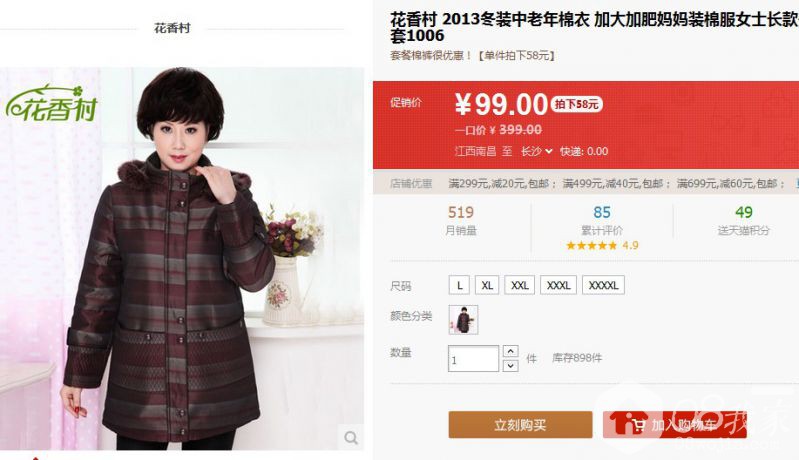Open the 长沙 destination city dropdown
The height and width of the screenshot is (460, 799).
536,151
